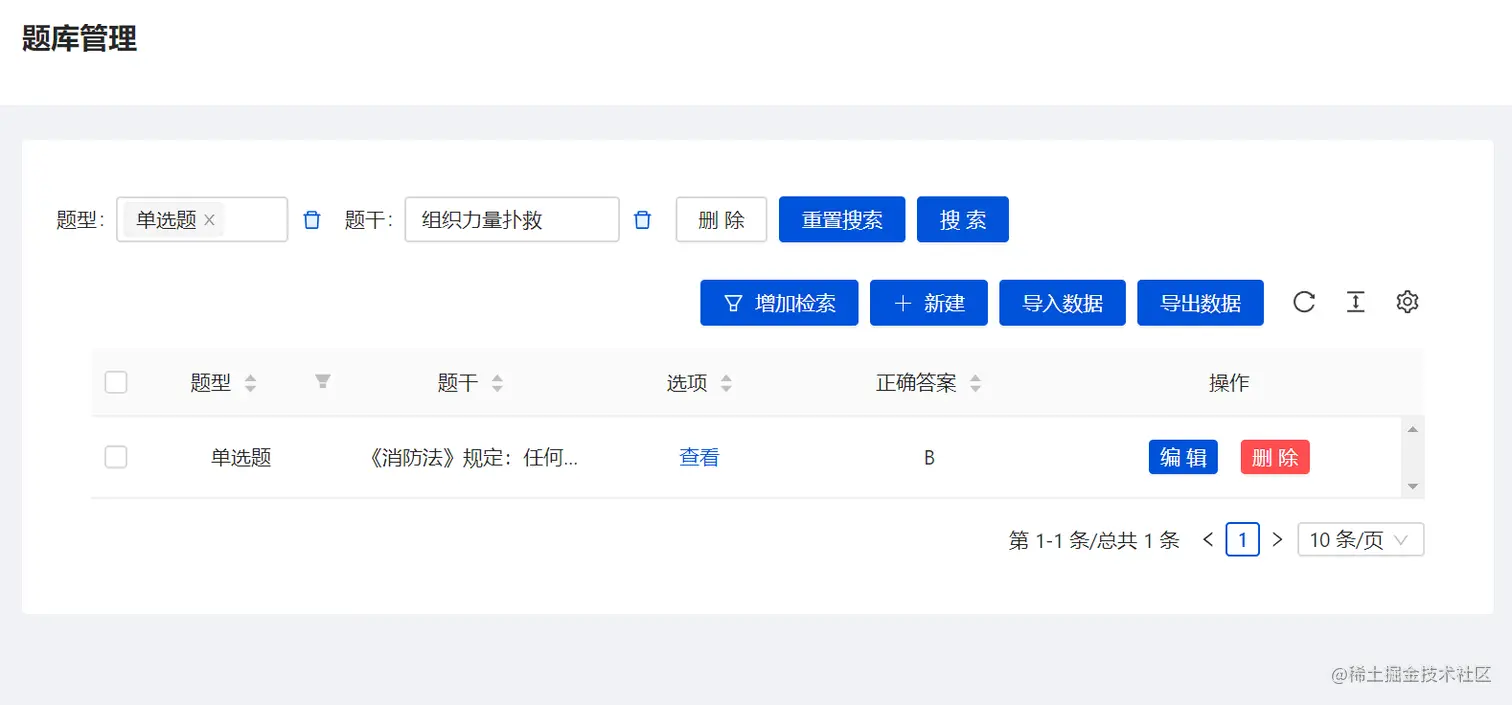Viewport: 1512px width, 705px height.
Task: Click the answer B cell
Action: coord(929,458)
